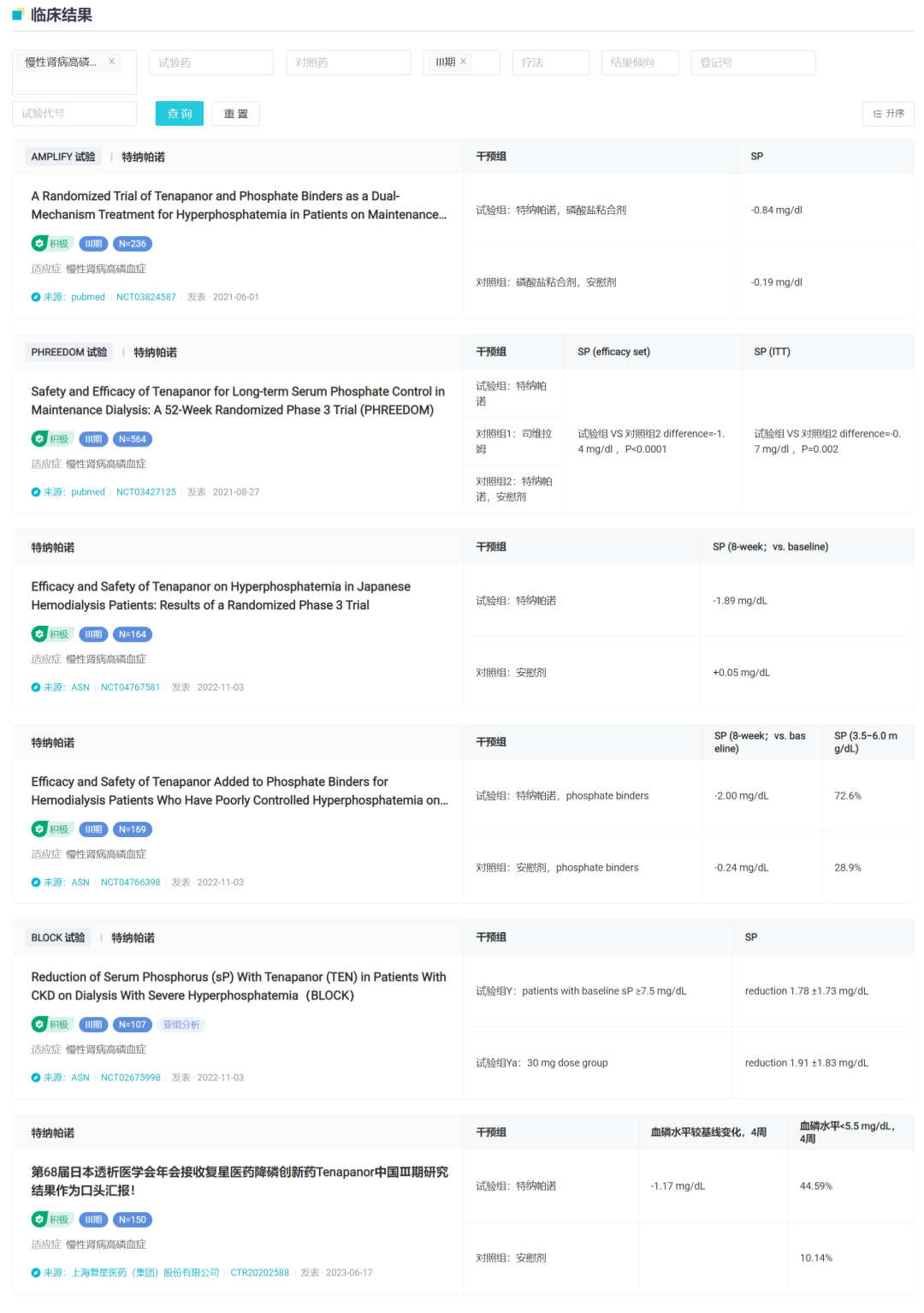Screen dimensions: 924x1313
Task: Click the 重置 reset button
Action: click(235, 114)
